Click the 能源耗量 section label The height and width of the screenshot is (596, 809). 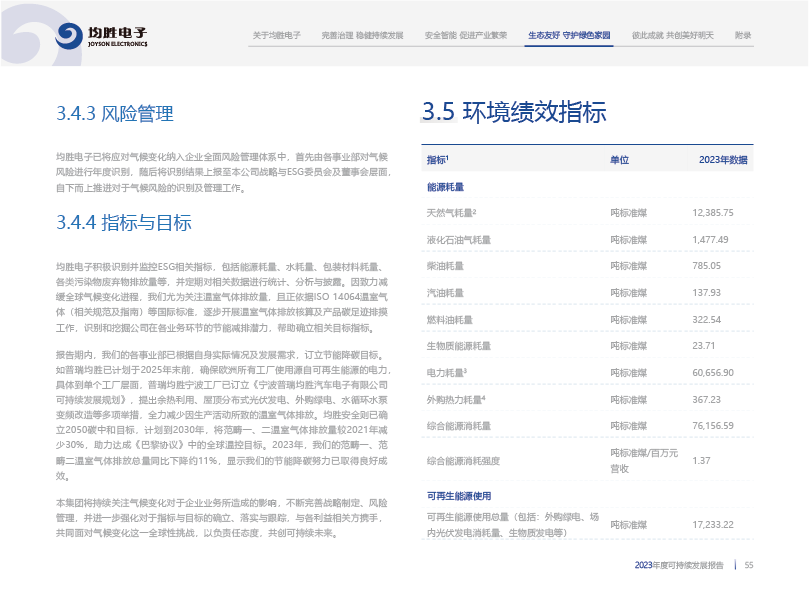(445, 187)
